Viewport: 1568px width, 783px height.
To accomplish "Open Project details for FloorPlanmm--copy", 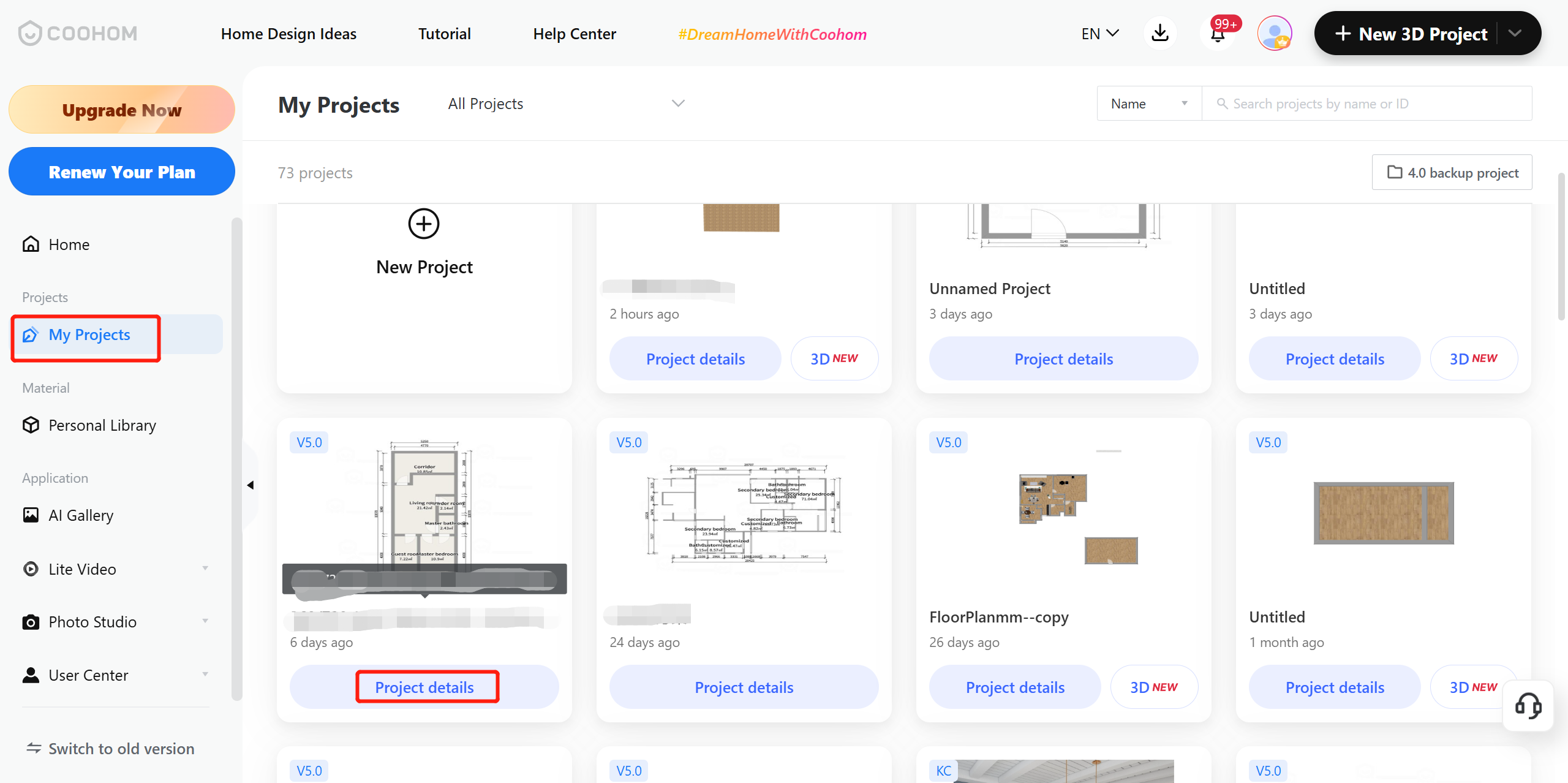I will tap(1015, 687).
